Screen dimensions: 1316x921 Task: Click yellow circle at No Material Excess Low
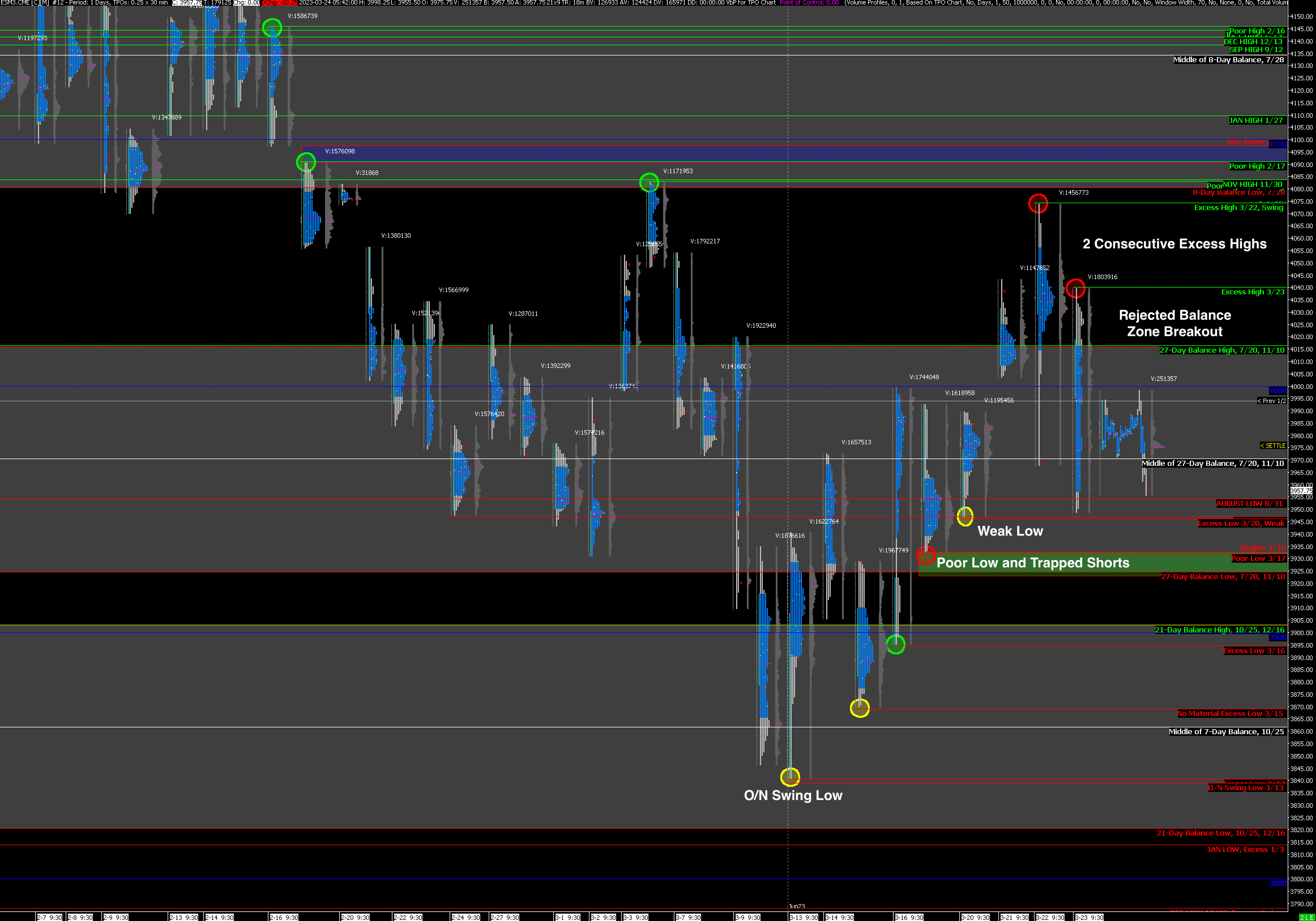859,708
